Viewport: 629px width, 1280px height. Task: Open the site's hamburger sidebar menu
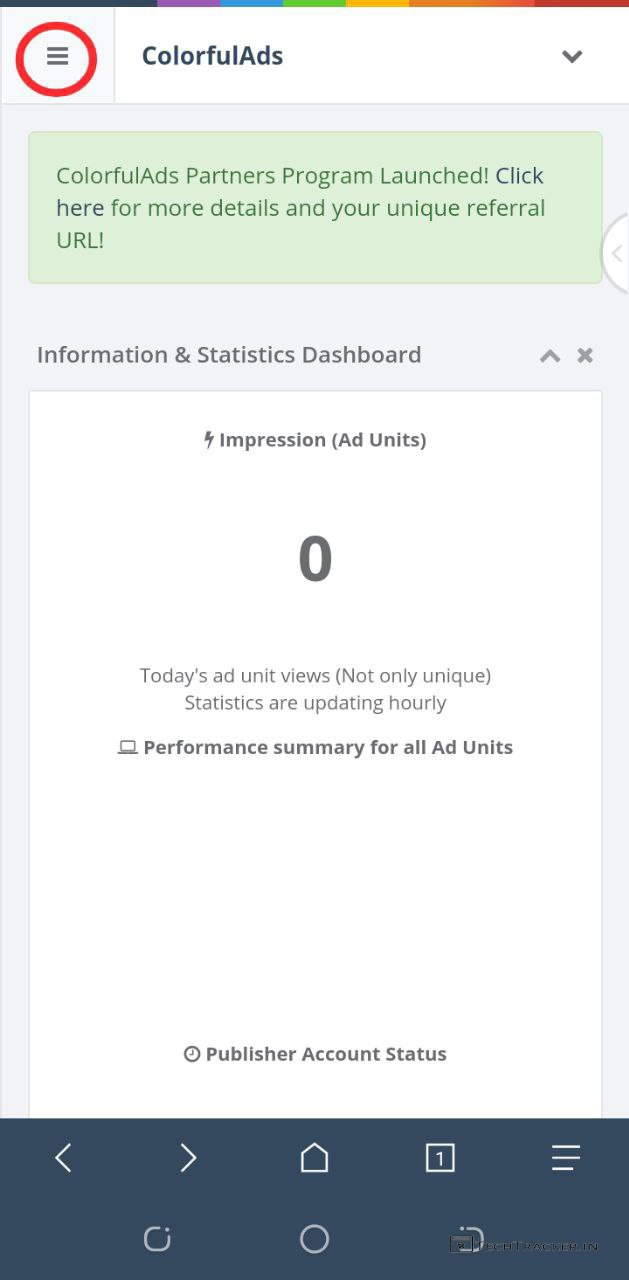[57, 57]
